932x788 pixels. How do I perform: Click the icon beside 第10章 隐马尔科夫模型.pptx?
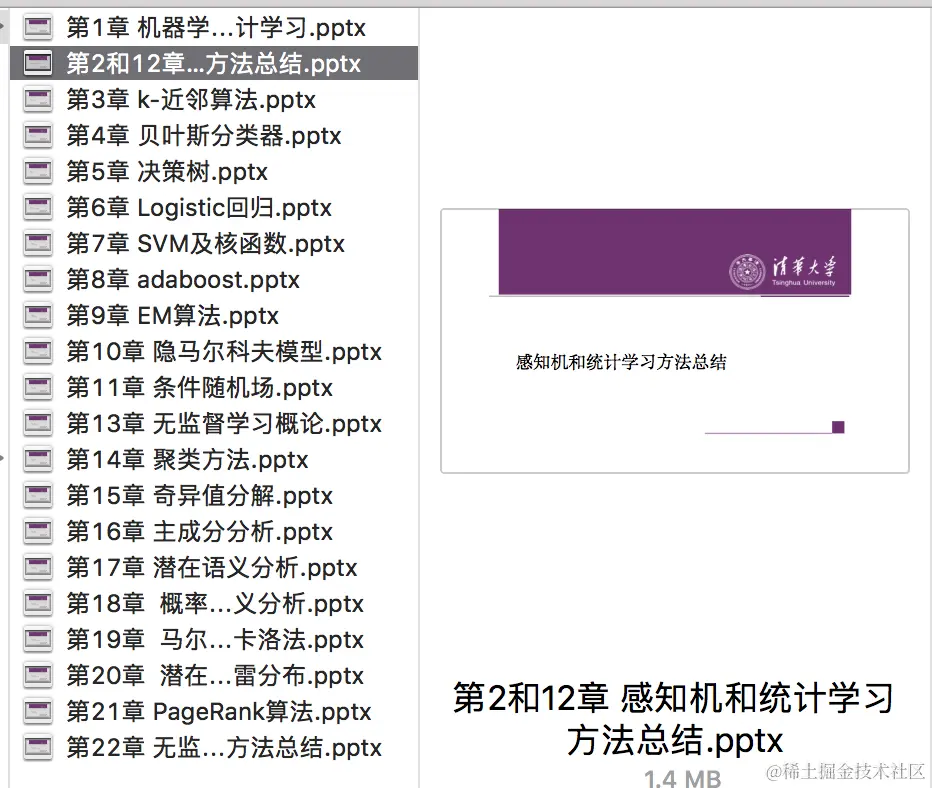pos(37,351)
